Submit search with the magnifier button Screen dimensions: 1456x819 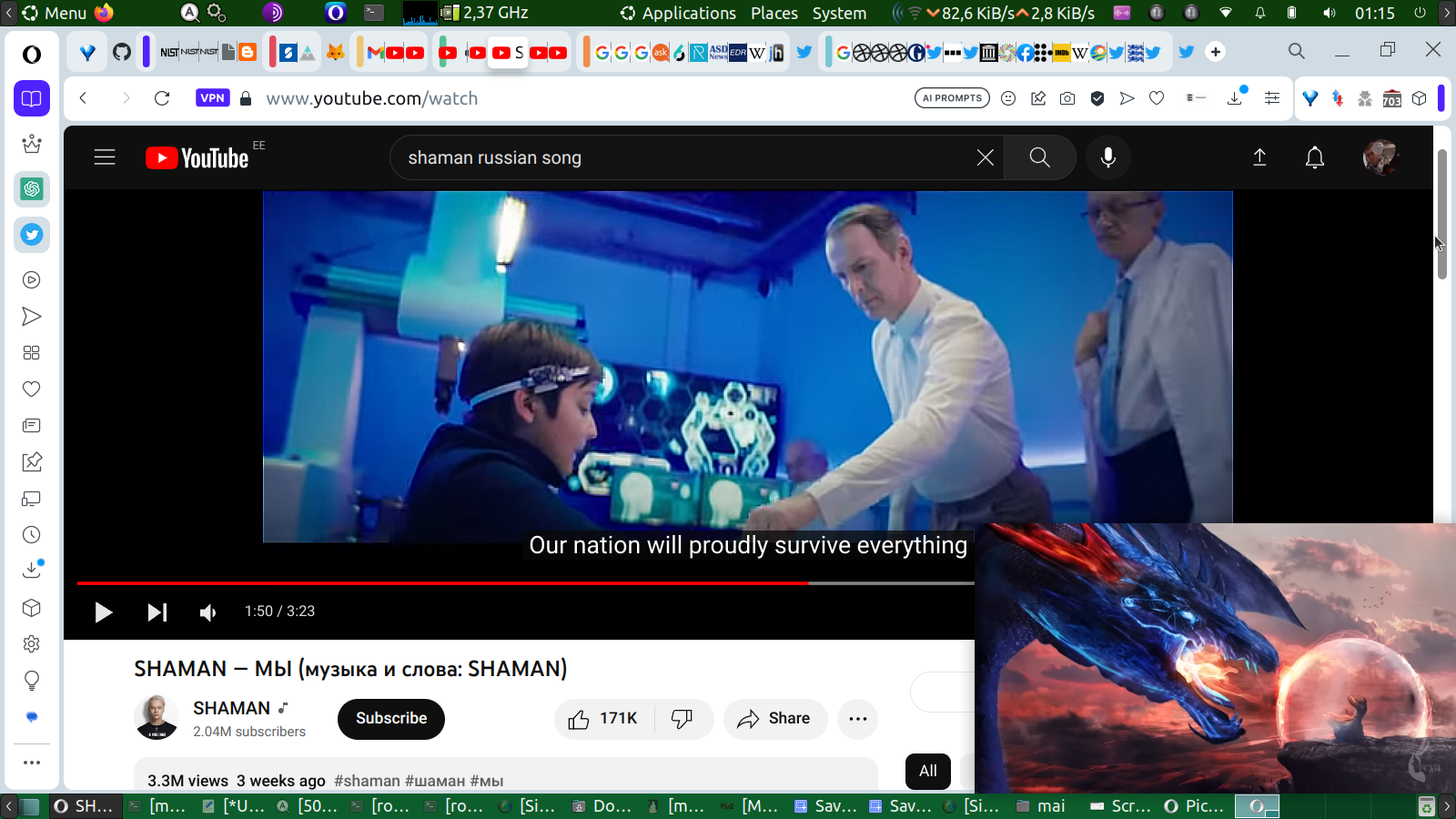pyautogui.click(x=1039, y=157)
